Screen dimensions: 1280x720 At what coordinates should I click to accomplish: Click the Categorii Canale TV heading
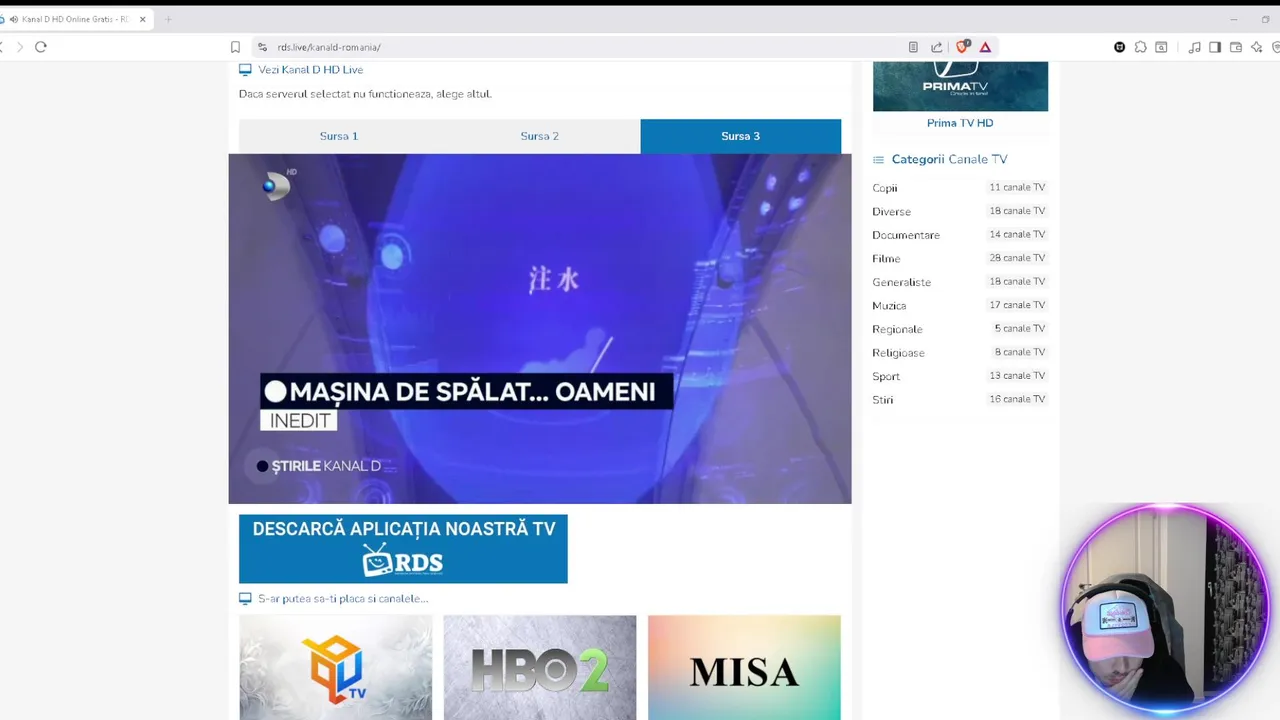tap(949, 159)
